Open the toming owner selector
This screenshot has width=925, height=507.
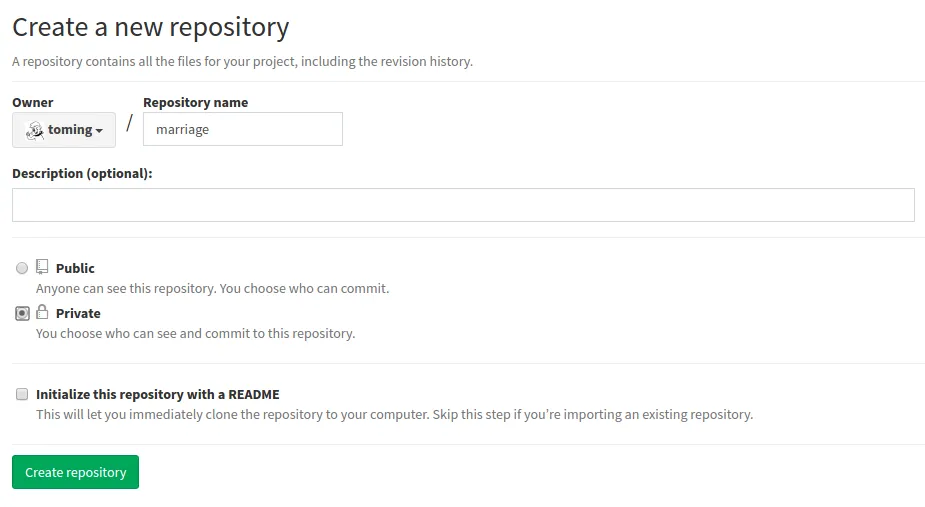tap(64, 130)
